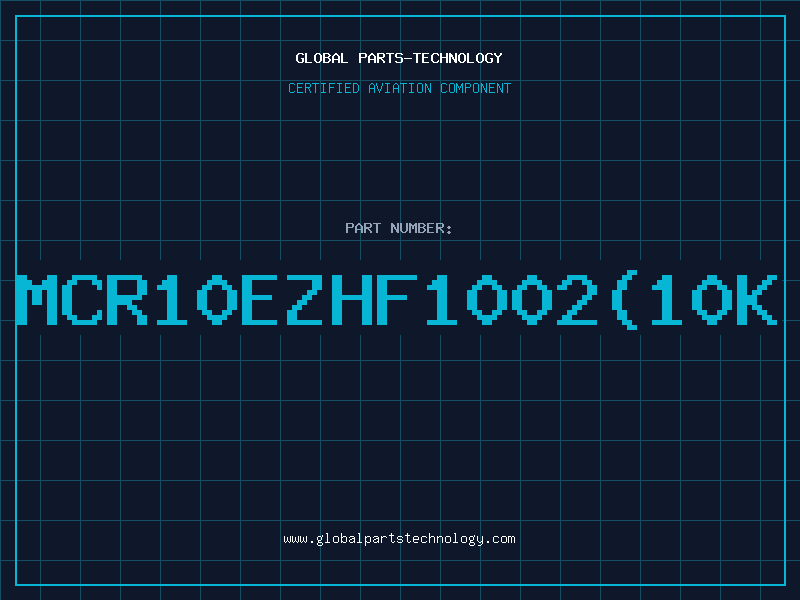Click the word NUMBER: in label
The width and height of the screenshot is (800, 600).
click(421, 228)
